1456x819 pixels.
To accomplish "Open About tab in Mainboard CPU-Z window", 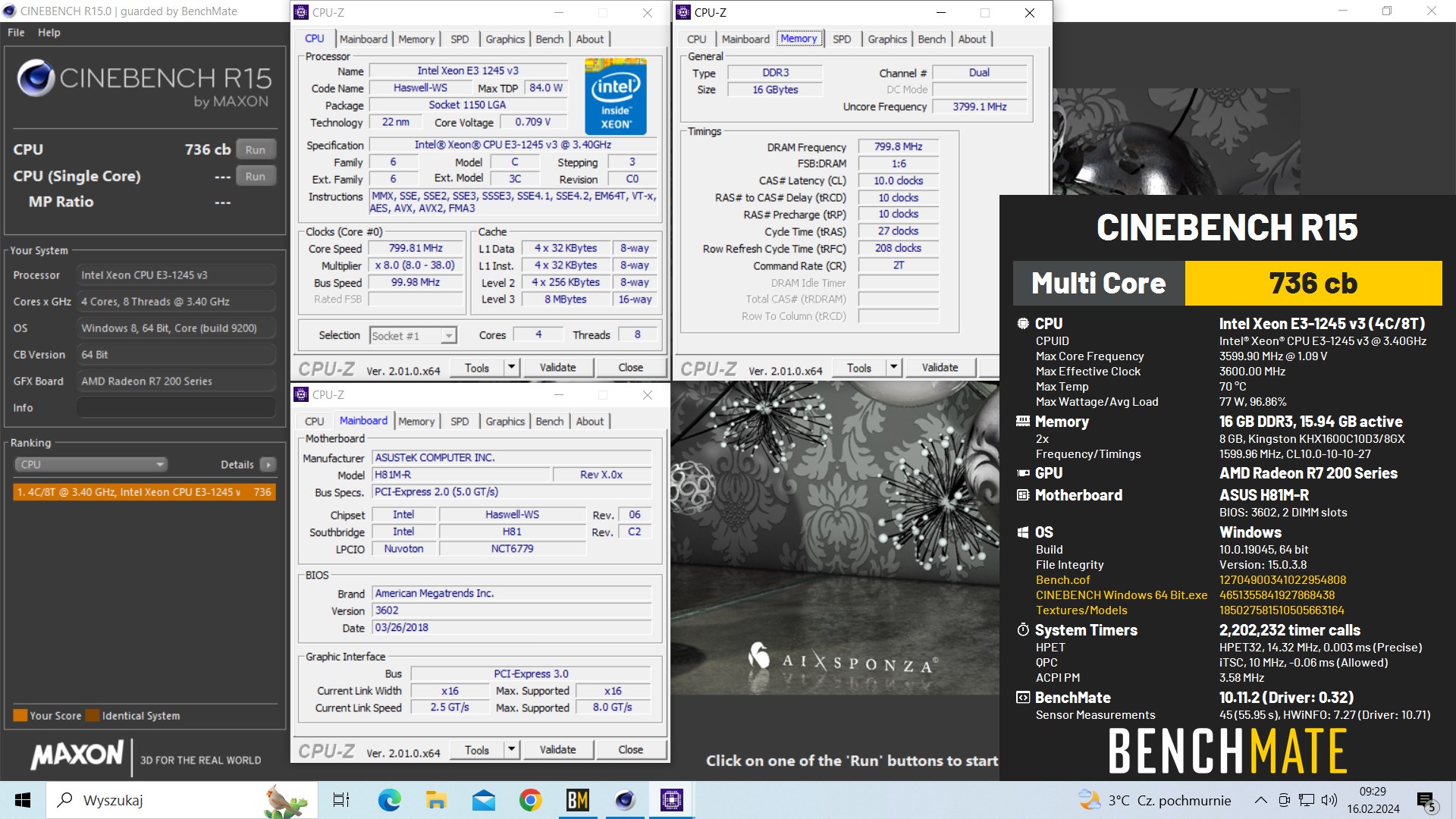I will (x=590, y=421).
